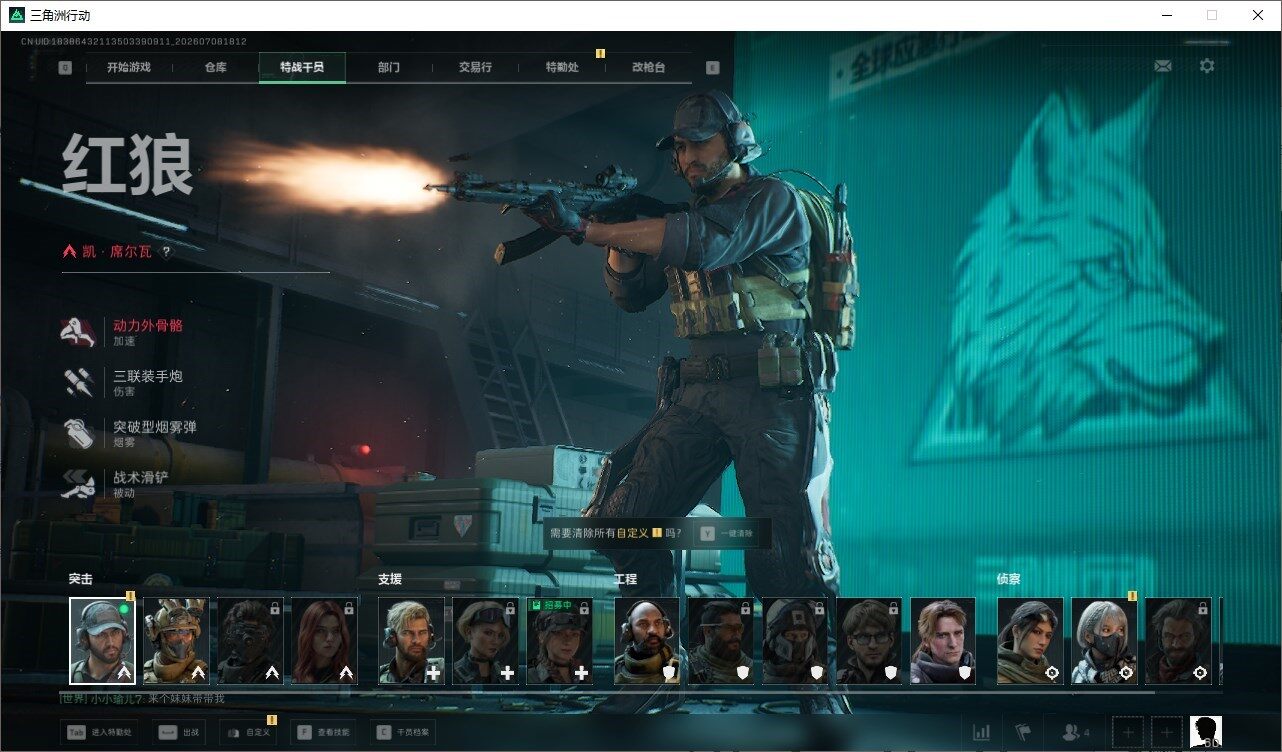Select the operator portrait marked 招募中
Image resolution: width=1282 pixels, height=752 pixels.
click(x=560, y=641)
